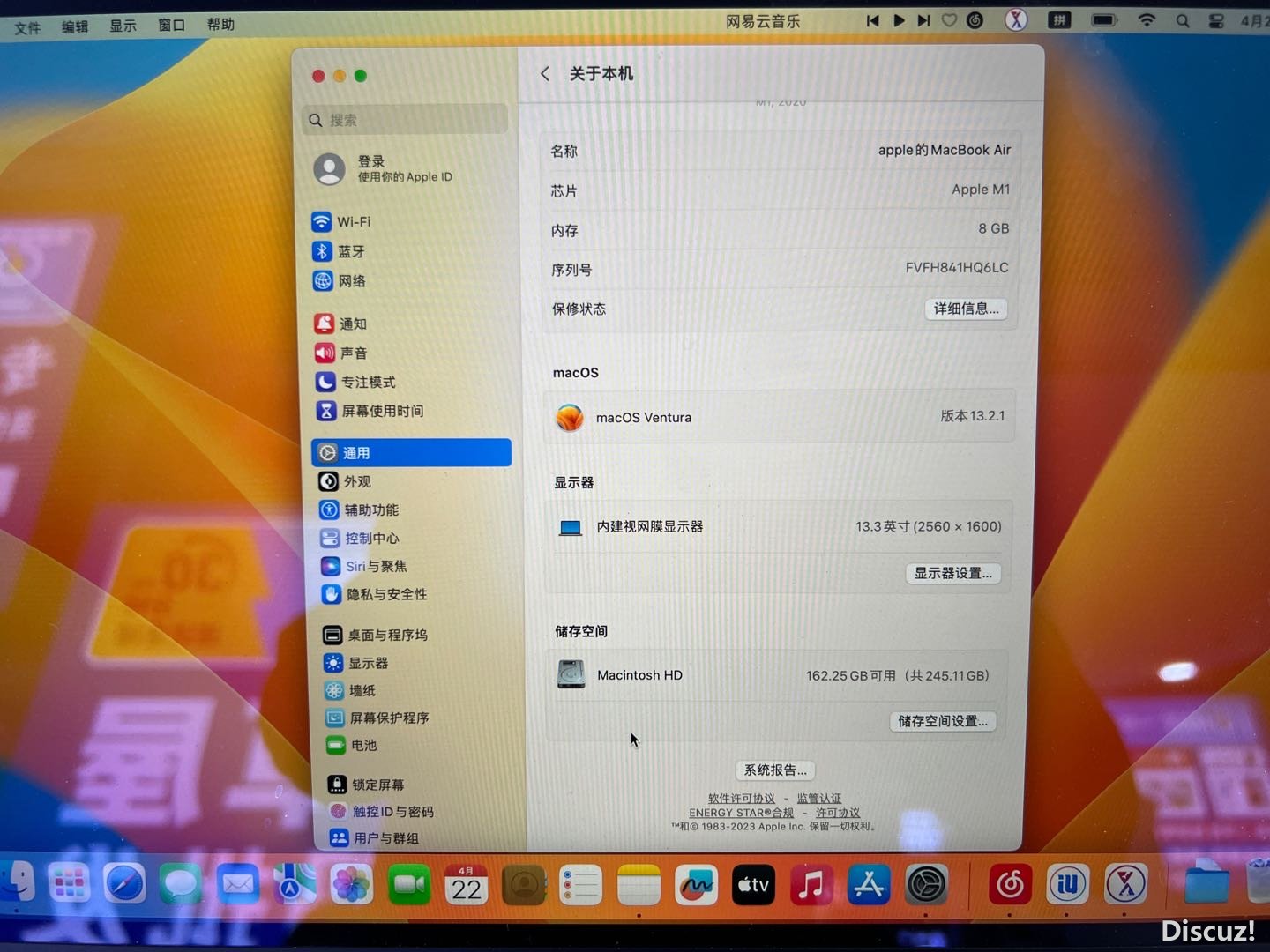Open Focus (专注模式) settings

click(356, 382)
